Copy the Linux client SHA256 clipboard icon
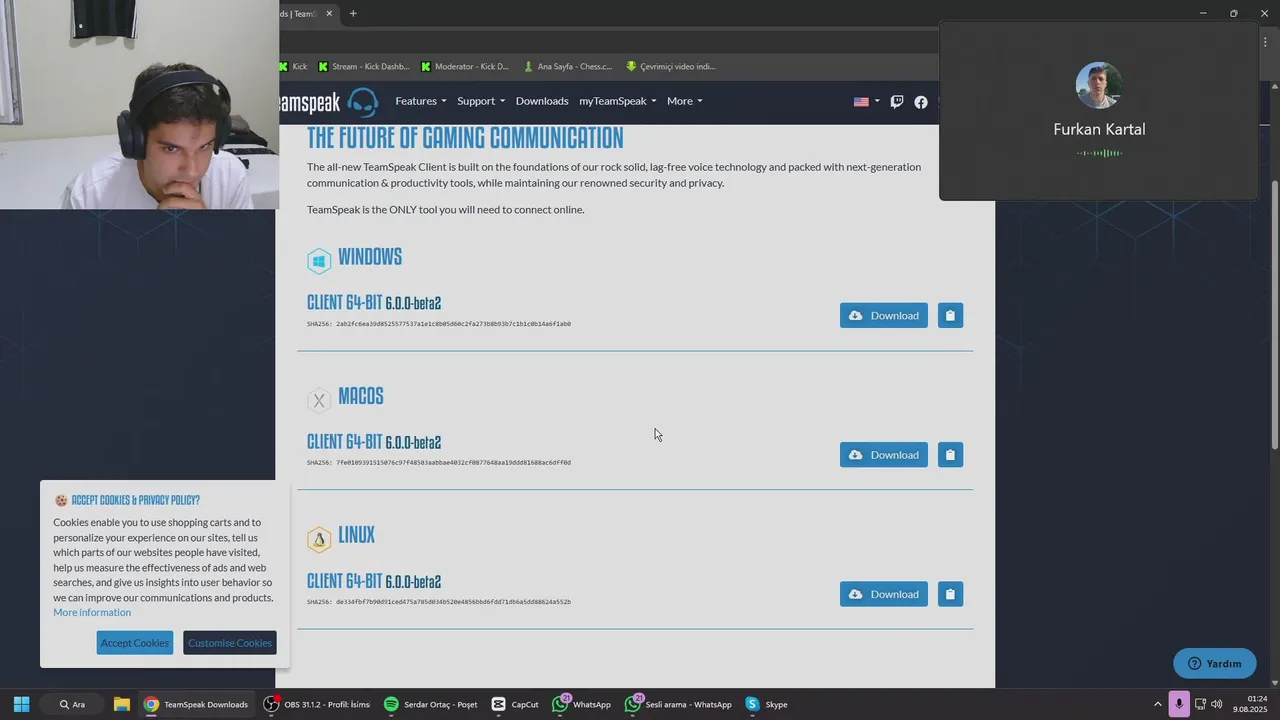Viewport: 1280px width, 720px height. 950,594
